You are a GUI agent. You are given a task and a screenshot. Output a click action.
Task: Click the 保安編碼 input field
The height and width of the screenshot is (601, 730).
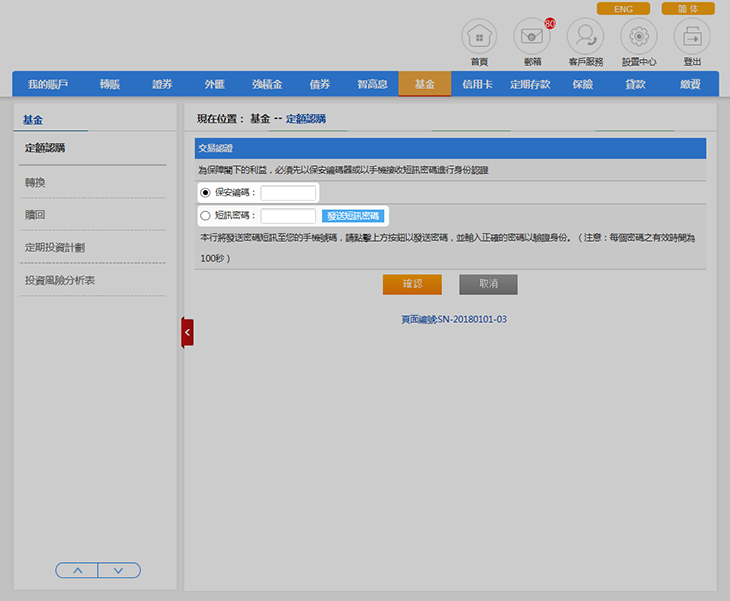click(288, 192)
